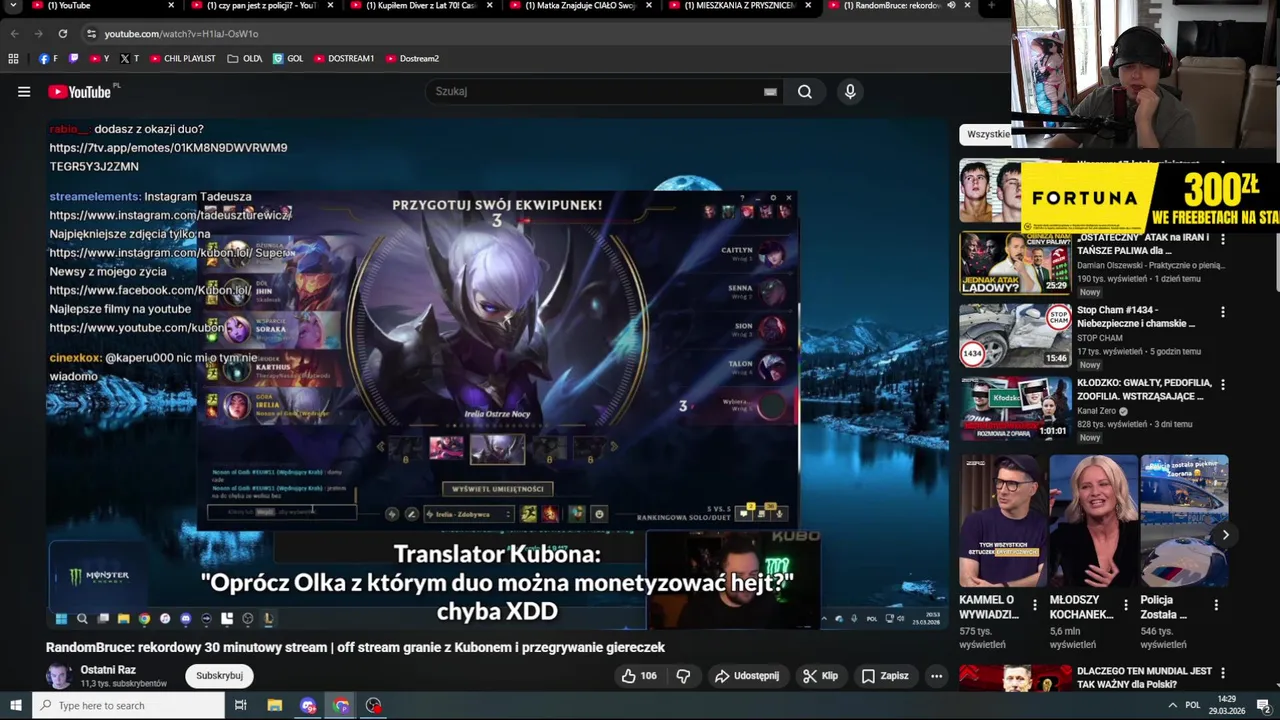
Task: Open a new browser tab with the plus button
Action: click(x=991, y=5)
